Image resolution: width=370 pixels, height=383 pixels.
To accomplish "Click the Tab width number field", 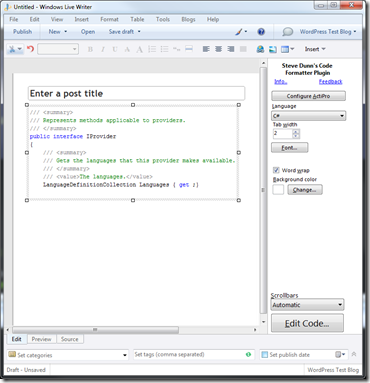I will (x=283, y=134).
